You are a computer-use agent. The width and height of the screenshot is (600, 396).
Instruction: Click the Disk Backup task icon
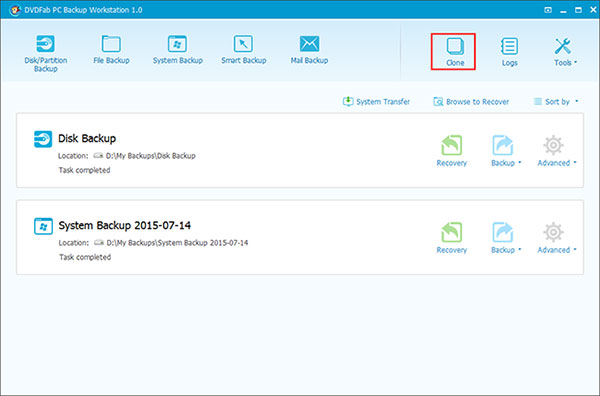[x=43, y=139]
